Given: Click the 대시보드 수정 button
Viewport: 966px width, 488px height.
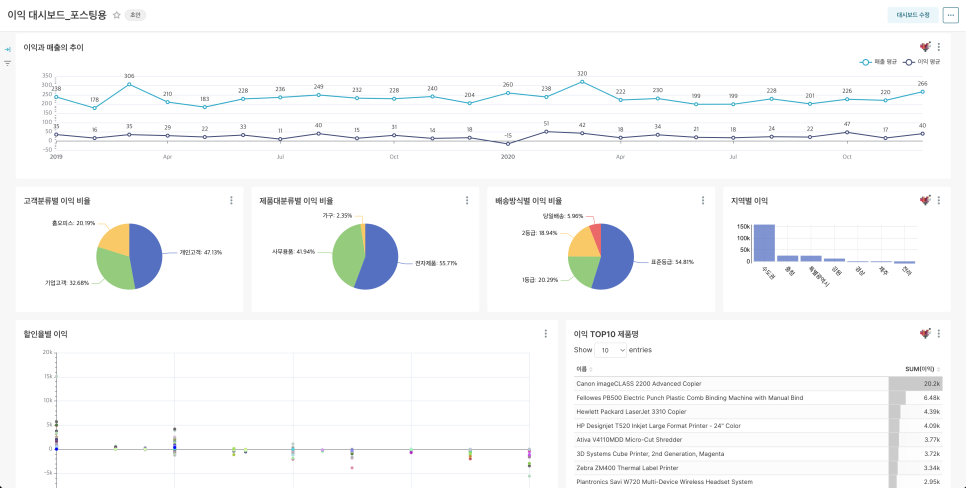Looking at the screenshot, I should [913, 15].
